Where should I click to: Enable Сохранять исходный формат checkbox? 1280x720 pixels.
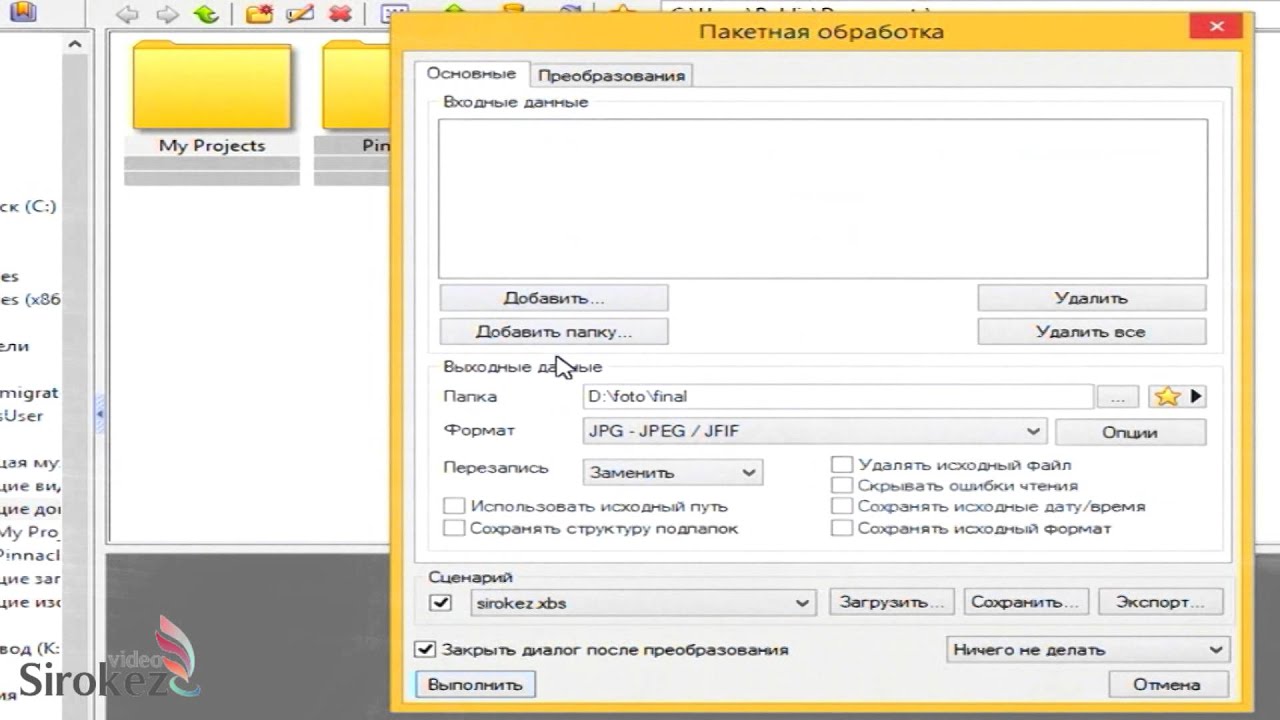point(842,528)
